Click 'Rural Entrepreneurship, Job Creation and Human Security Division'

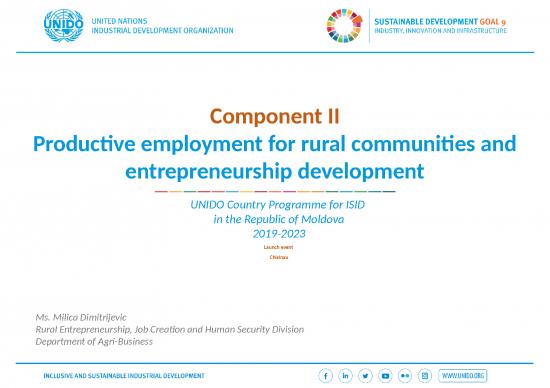pos(169,329)
